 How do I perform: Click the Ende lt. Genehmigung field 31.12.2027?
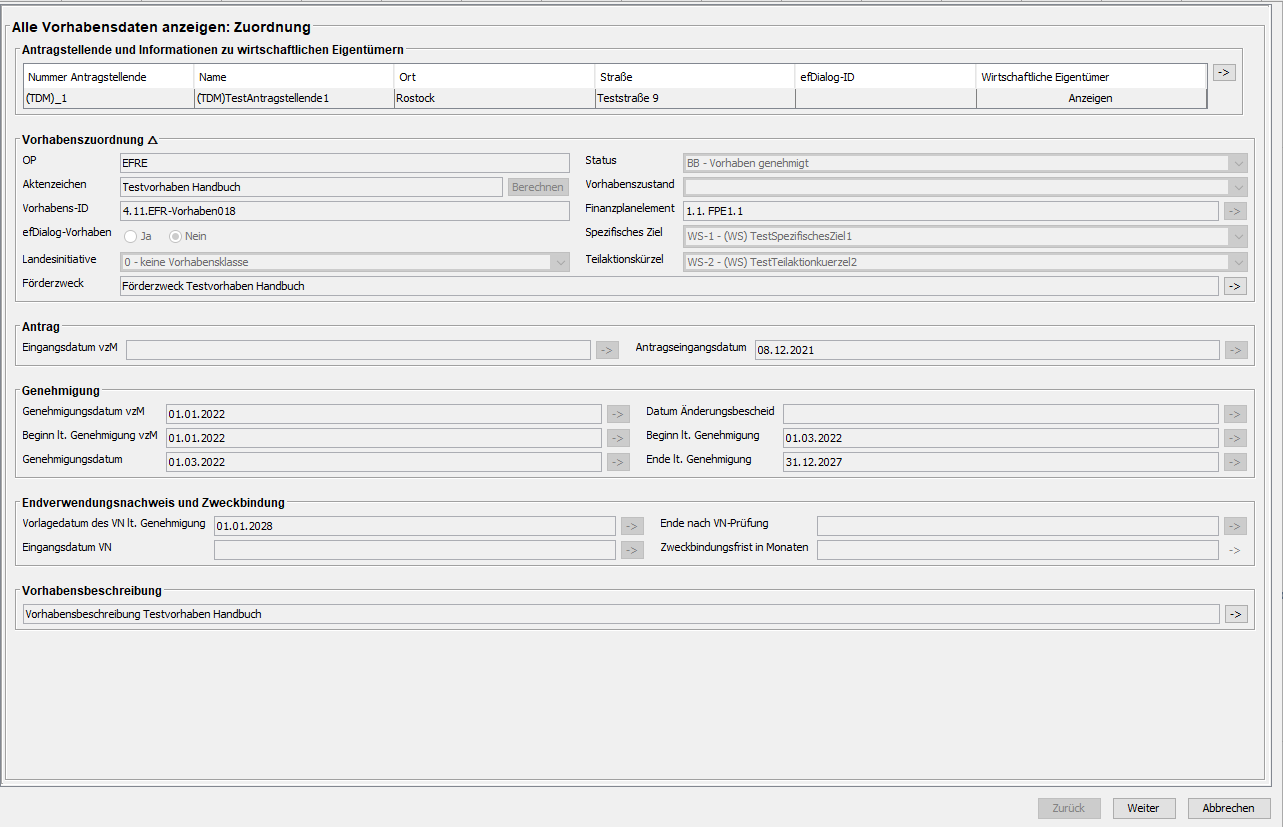click(1000, 462)
